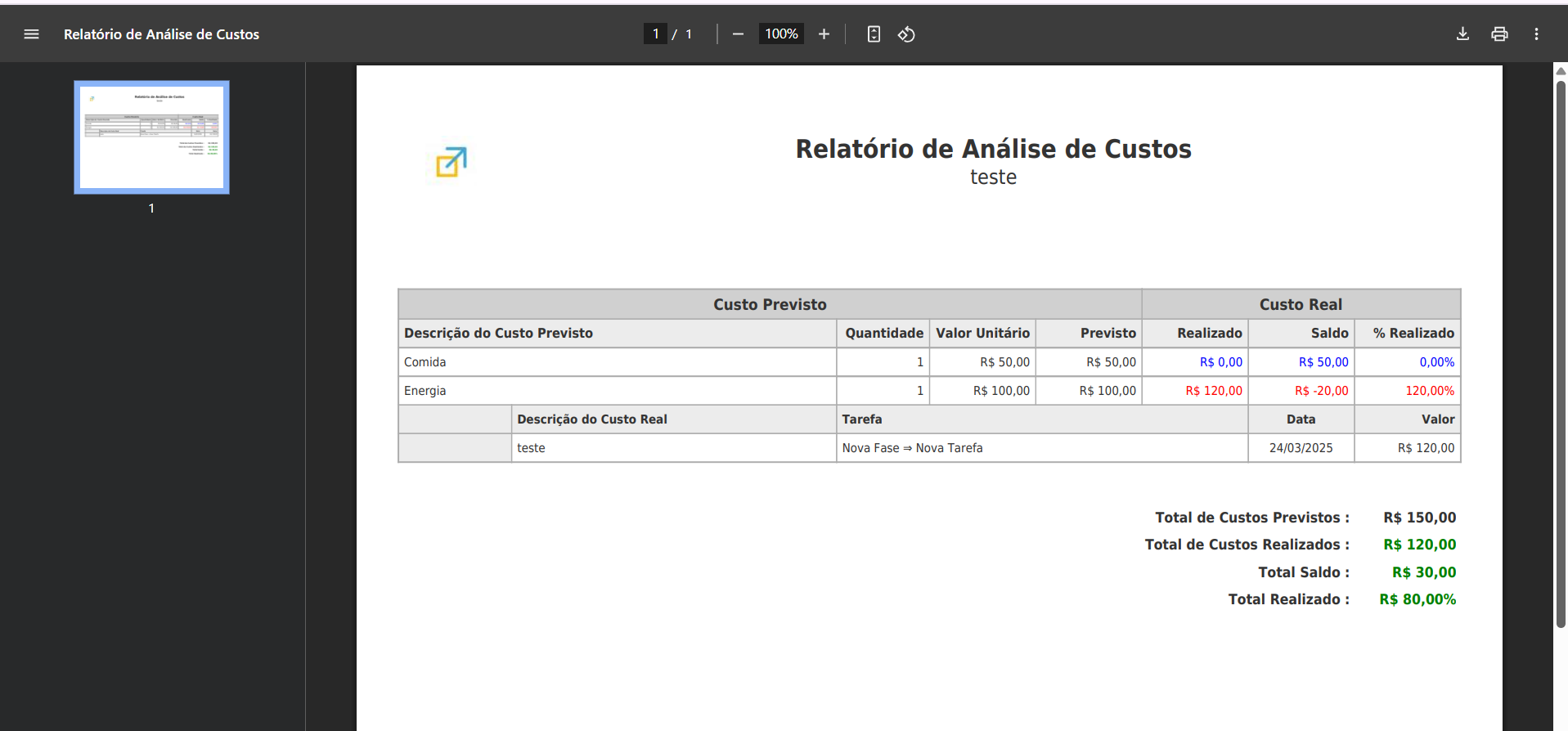Click the 'Valor' sub-header
Screen dimensions: 1568x731
[x=1408, y=419]
